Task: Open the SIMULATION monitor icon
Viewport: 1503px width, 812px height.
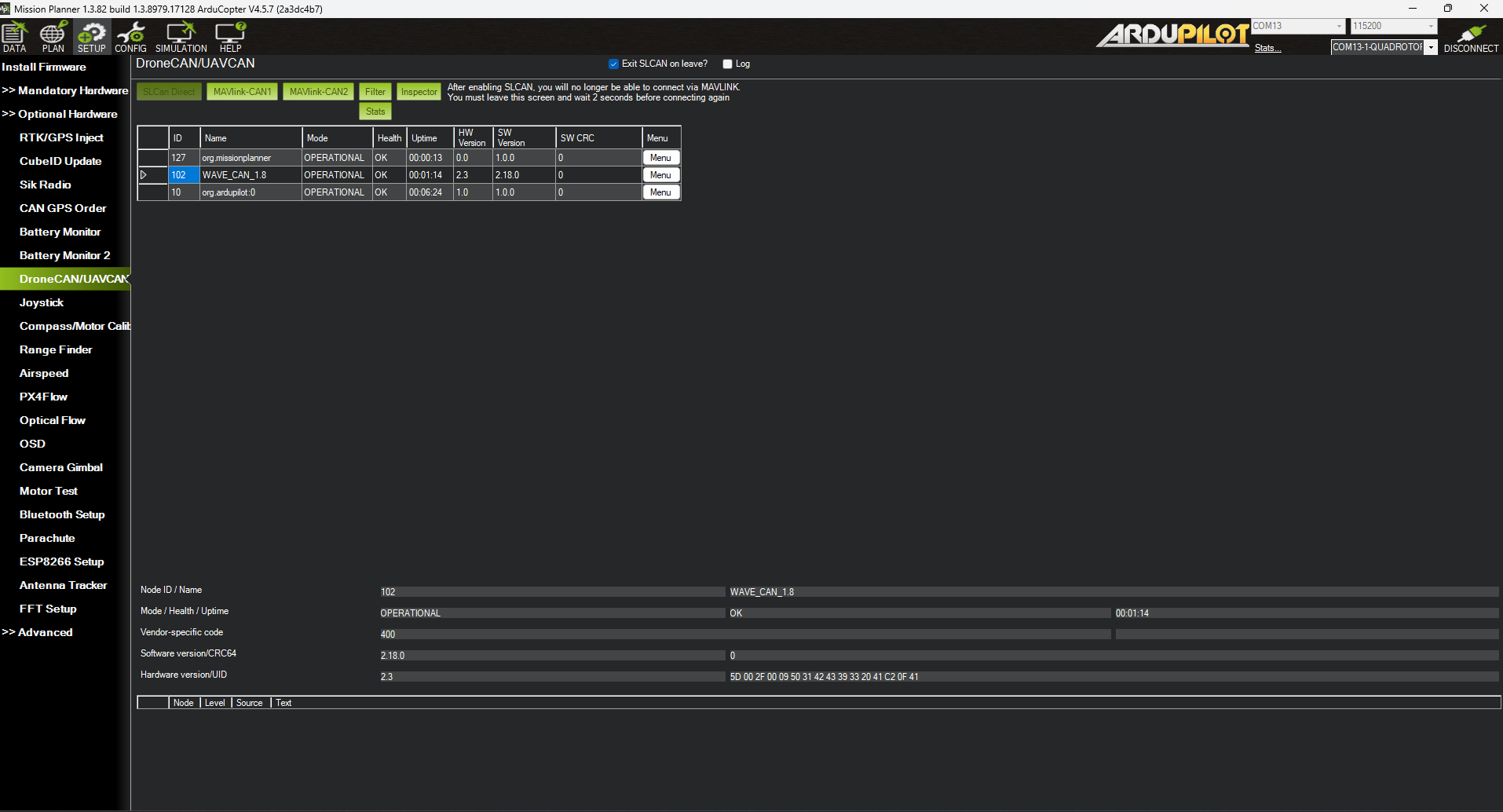Action: click(x=181, y=36)
